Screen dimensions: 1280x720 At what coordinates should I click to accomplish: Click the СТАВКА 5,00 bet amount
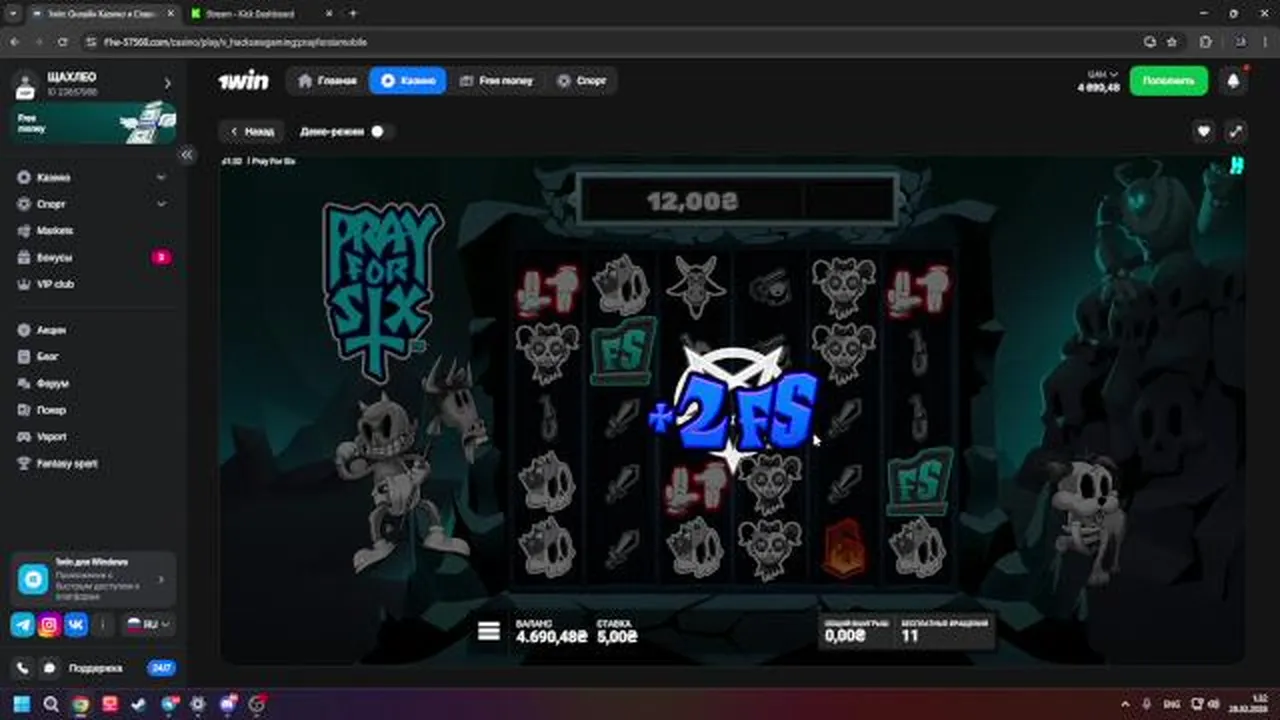(x=618, y=632)
